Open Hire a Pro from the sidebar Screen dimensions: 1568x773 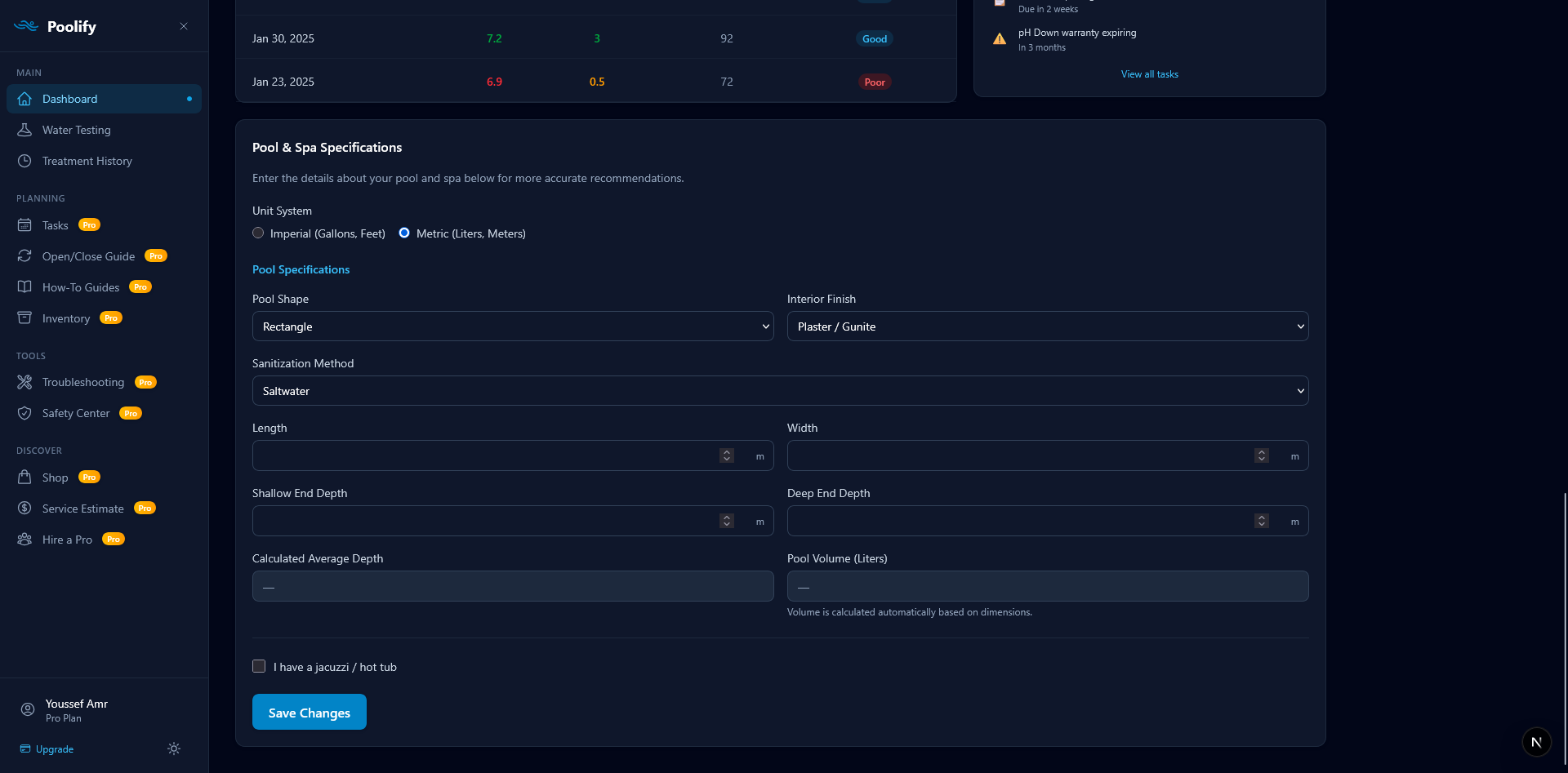click(x=67, y=540)
